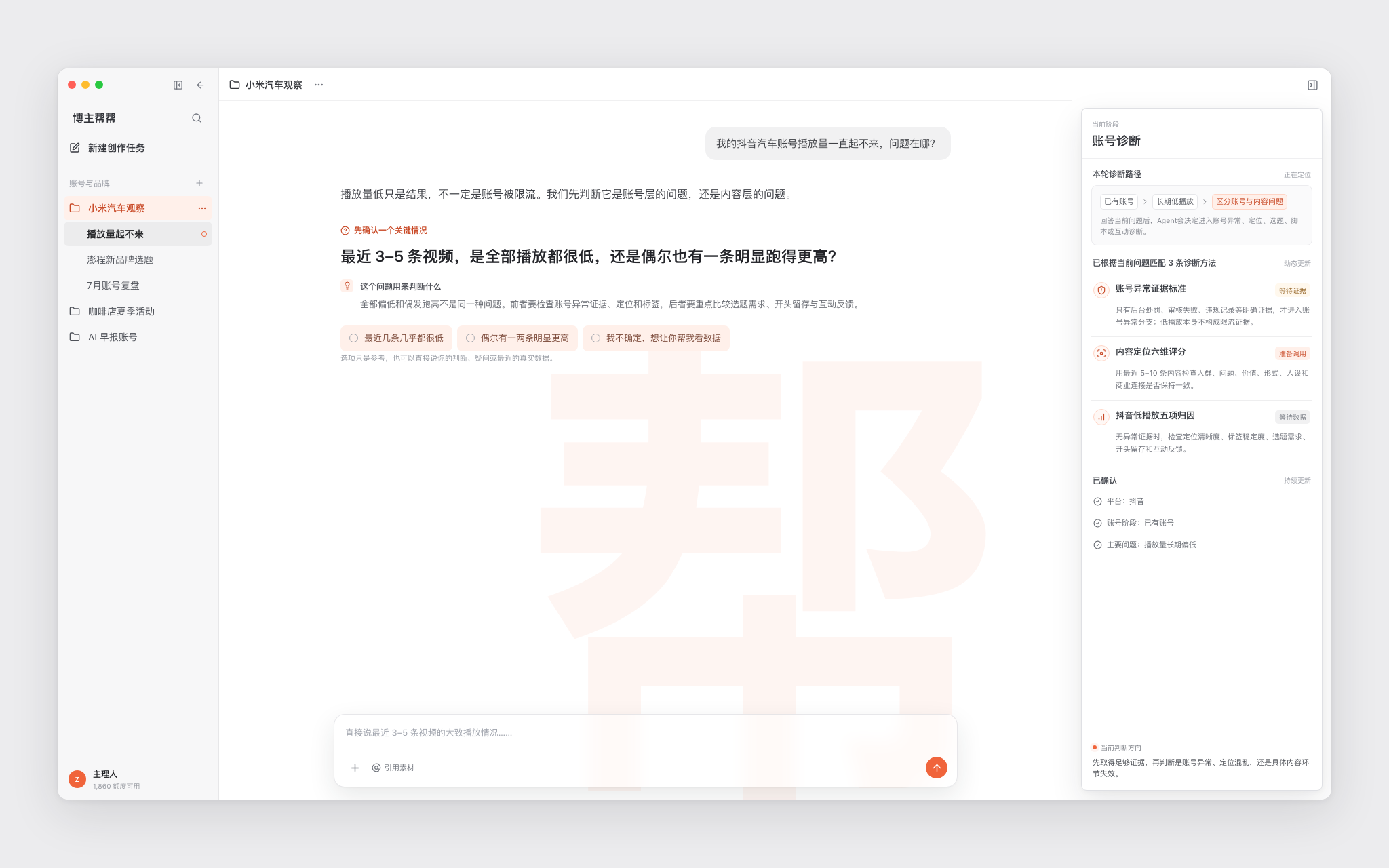Click the header title 小米汽车观察
Viewport: 1389px width, 868px height.
pos(273,85)
